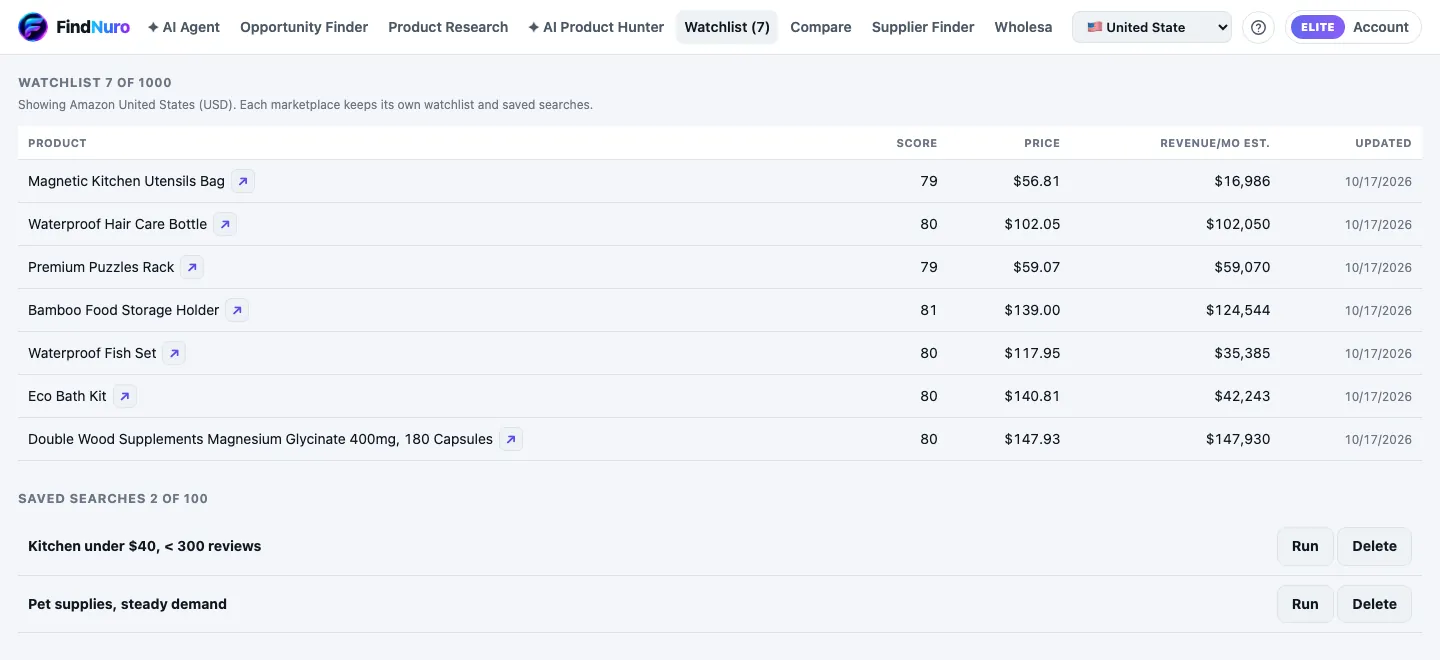
Task: Click the $16,986 revenue value
Action: coord(1242,181)
